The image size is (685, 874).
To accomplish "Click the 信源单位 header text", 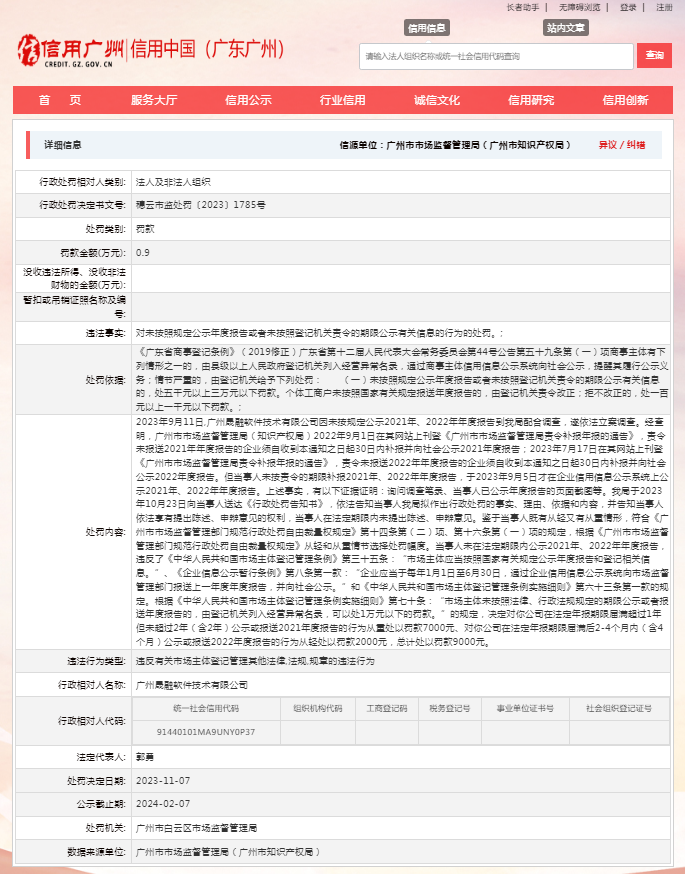I will coord(456,145).
